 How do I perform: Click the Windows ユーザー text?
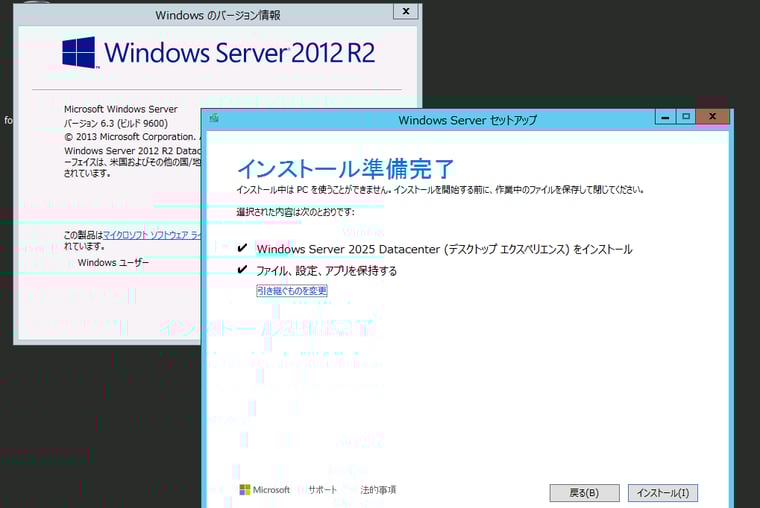113,263
